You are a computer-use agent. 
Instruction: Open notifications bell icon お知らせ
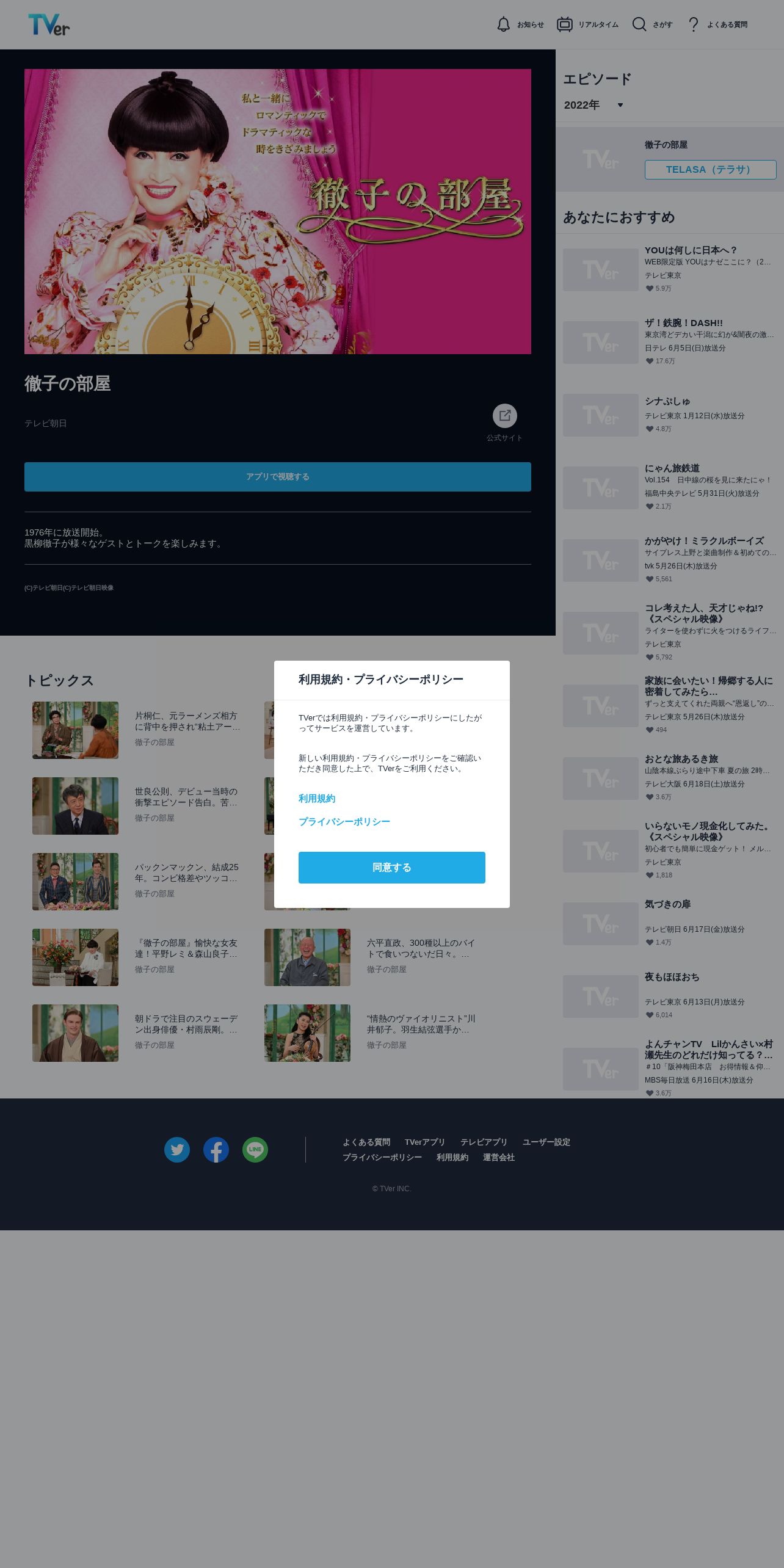(x=503, y=24)
